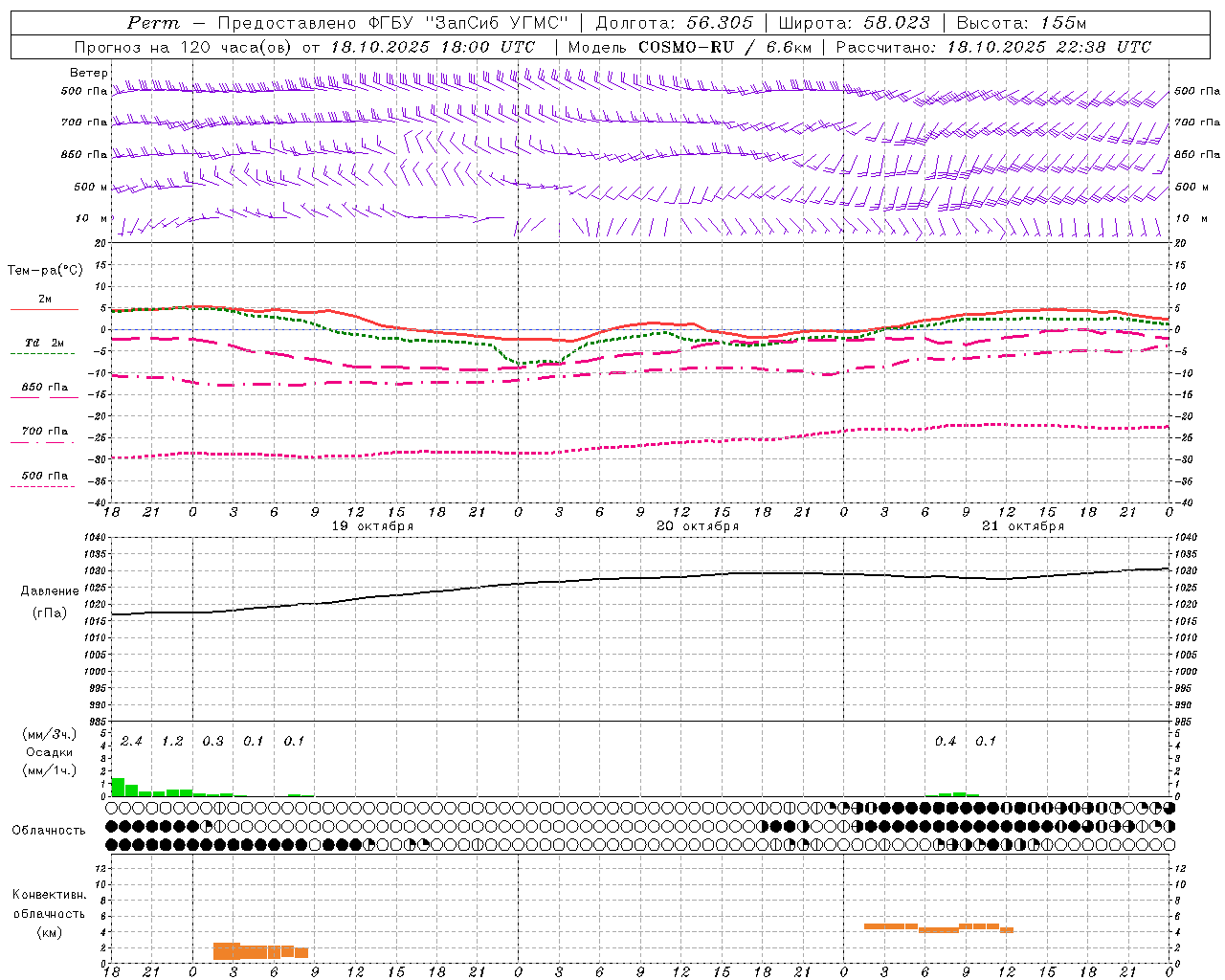Image resolution: width=1225 pixels, height=980 pixels.
Task: Select '500 гПа' entry in temperature legend
Action: (45, 476)
